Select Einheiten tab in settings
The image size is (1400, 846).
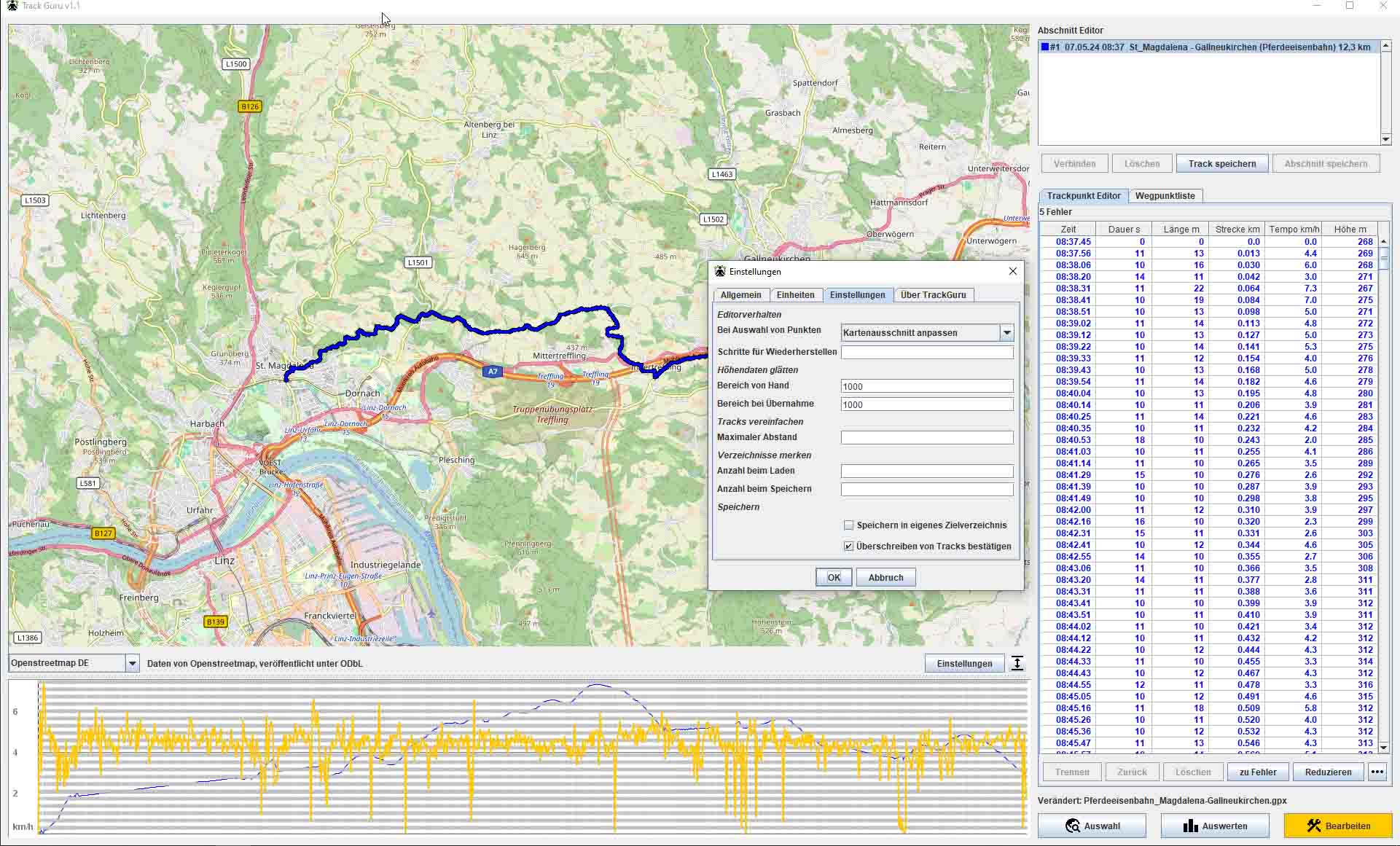795,295
